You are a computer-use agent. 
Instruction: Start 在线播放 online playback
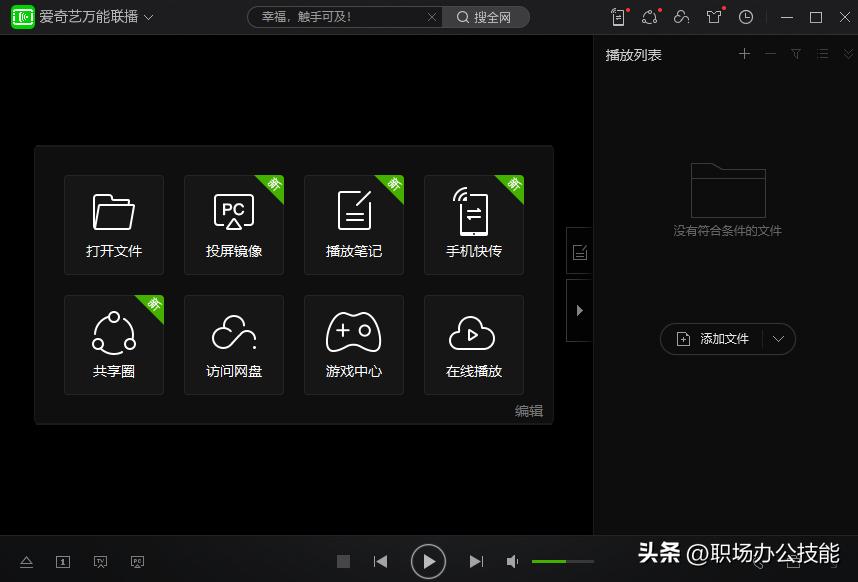[x=473, y=344]
